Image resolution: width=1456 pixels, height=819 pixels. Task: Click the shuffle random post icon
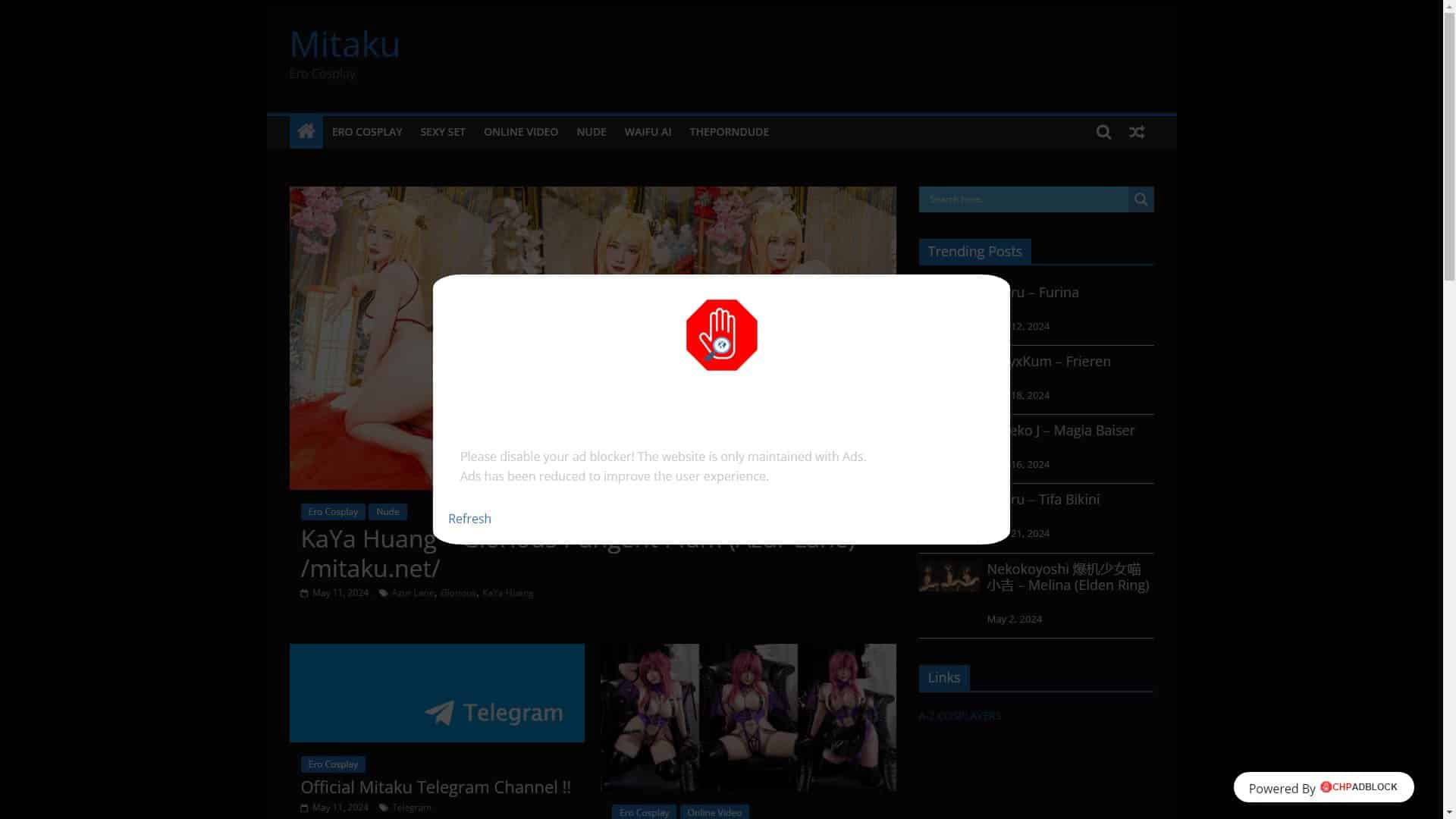point(1137,131)
